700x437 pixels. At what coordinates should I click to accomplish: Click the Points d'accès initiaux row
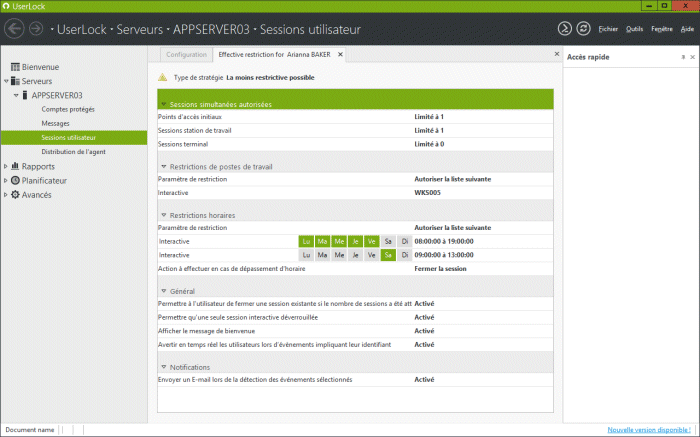355,117
